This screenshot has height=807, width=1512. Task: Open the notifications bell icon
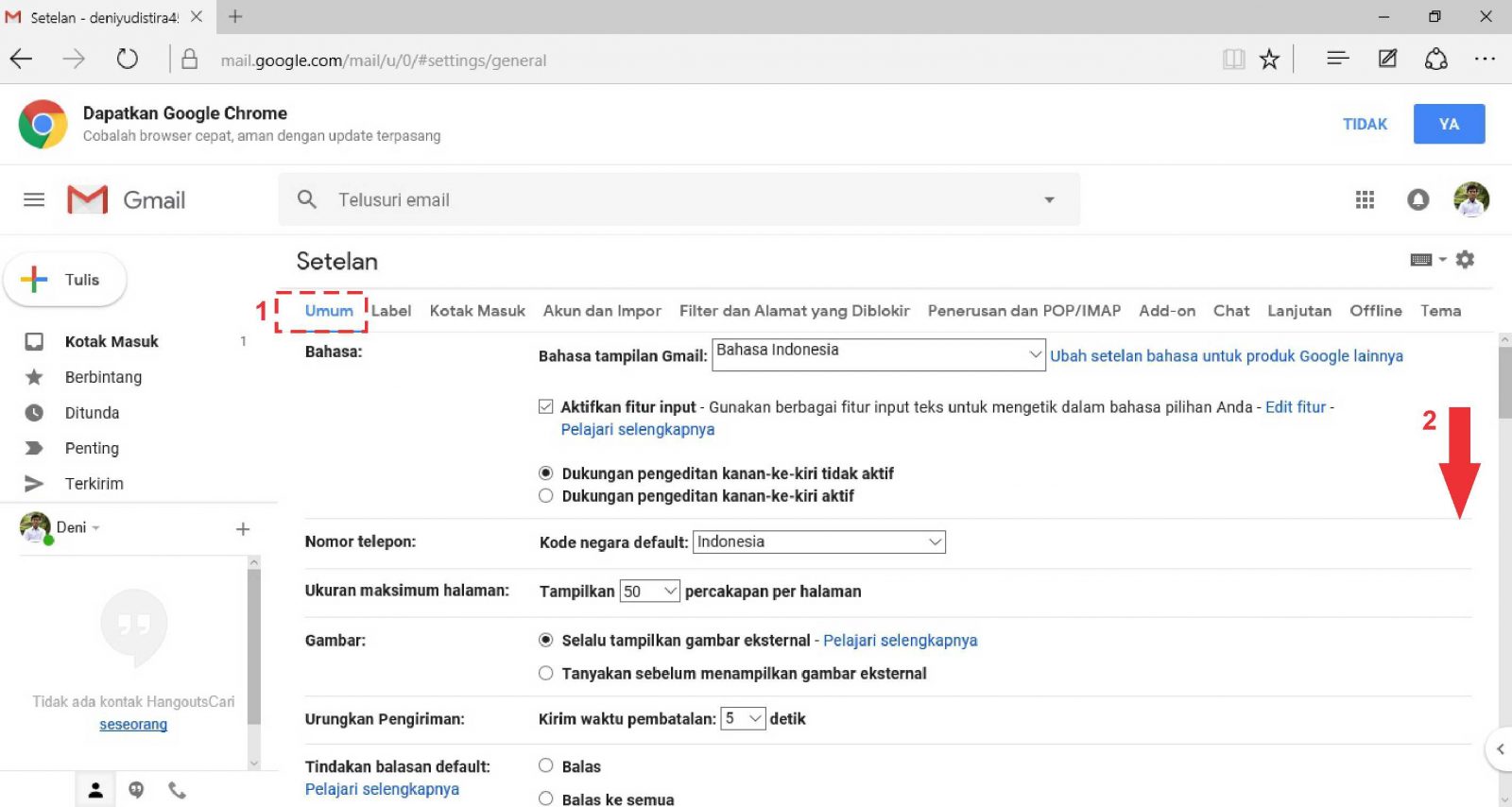[1417, 199]
